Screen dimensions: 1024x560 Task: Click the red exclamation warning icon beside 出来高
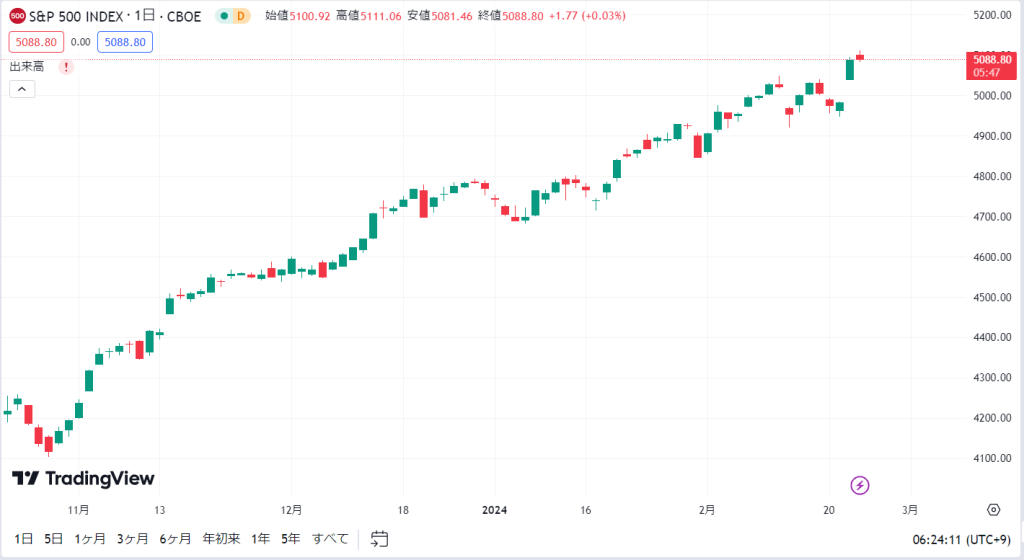(66, 67)
